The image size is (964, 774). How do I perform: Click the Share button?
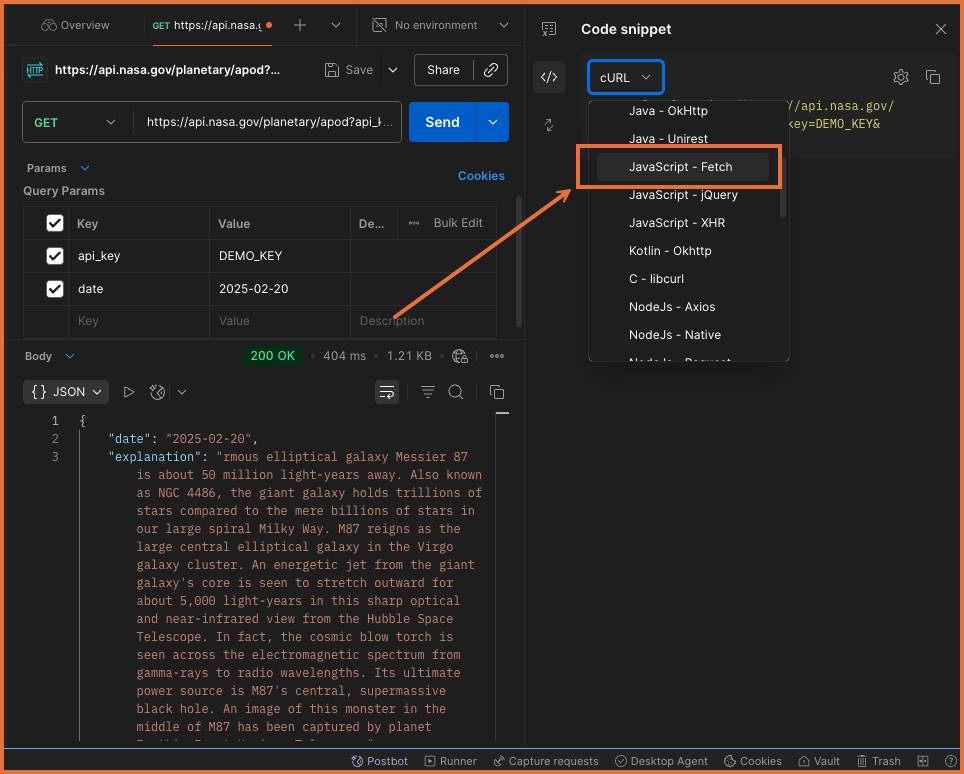pyautogui.click(x=443, y=70)
